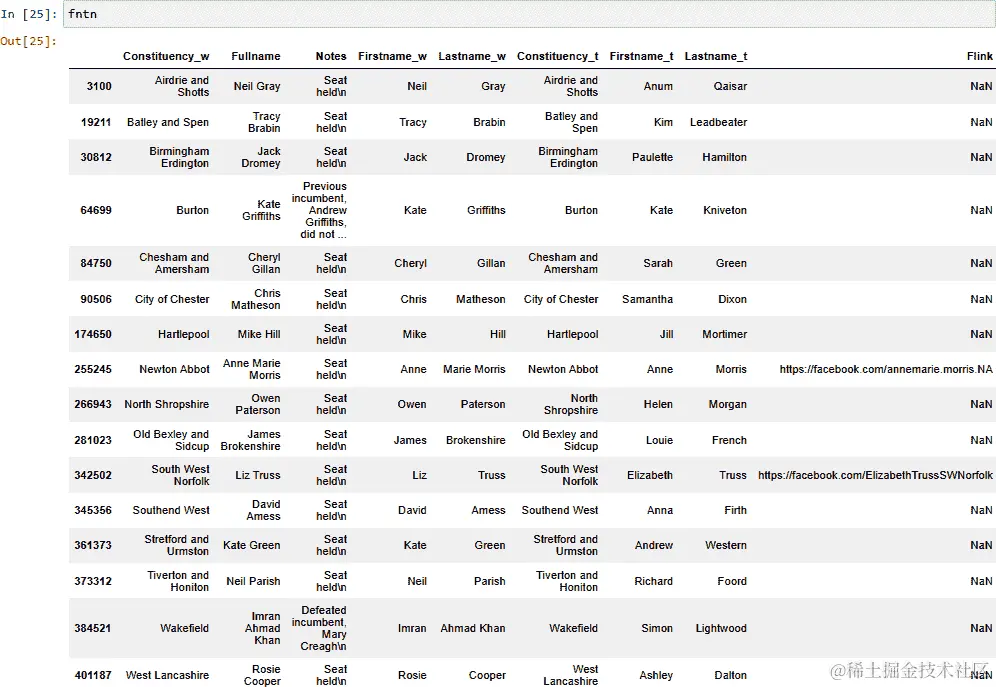Click the Notes column header

tap(331, 56)
